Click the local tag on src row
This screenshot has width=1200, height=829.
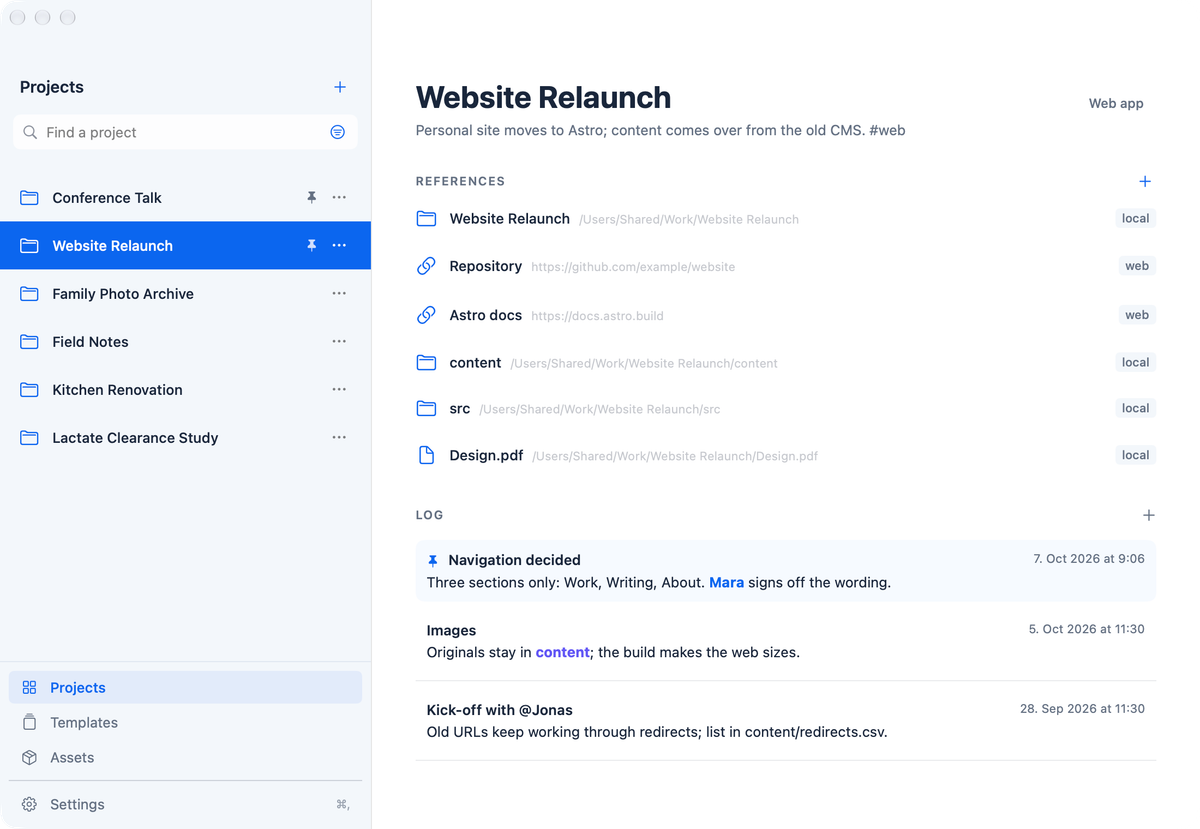pos(1135,408)
